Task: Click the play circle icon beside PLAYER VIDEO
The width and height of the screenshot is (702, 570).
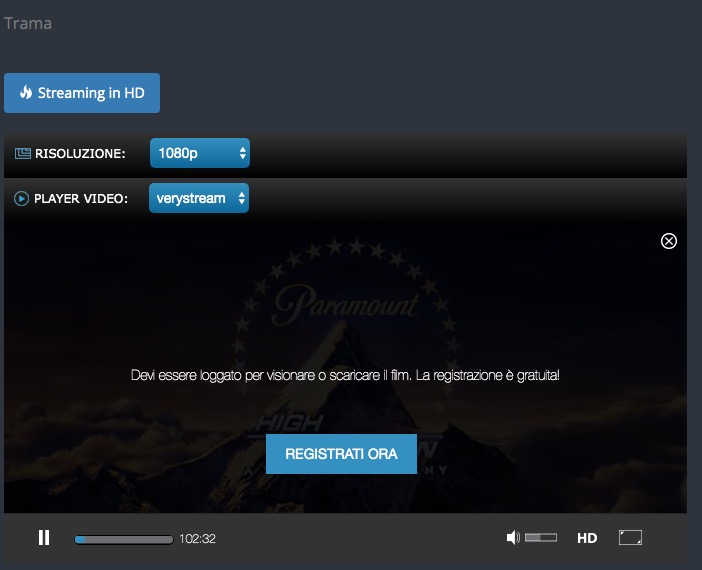Action: pos(22,199)
